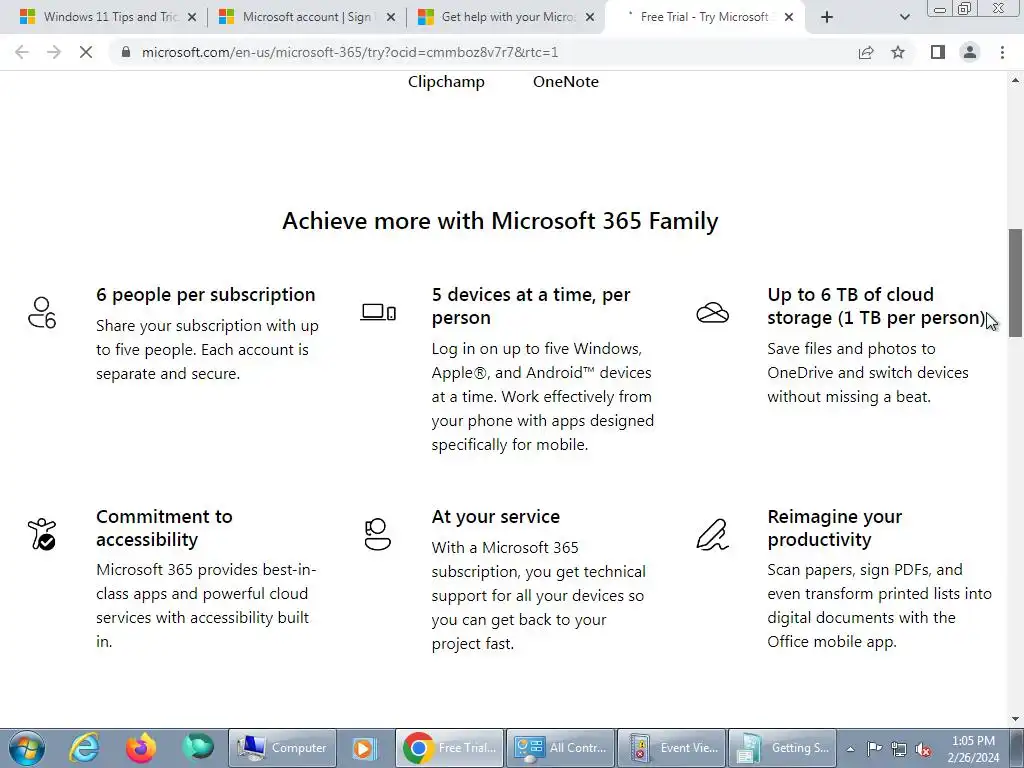Open a new tab with plus button
This screenshot has height=768, width=1024.
point(827,17)
